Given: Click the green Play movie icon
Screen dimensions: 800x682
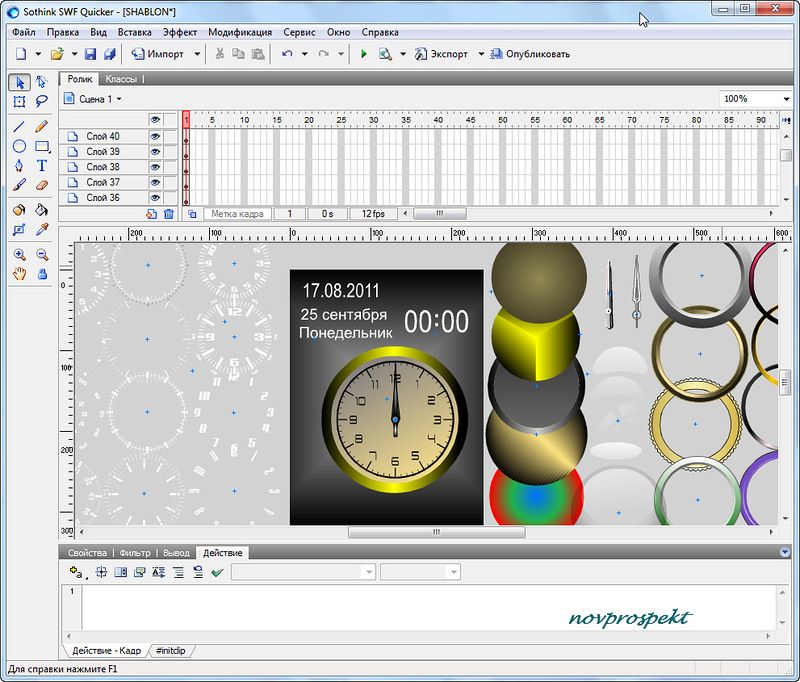Looking at the screenshot, I should point(364,54).
